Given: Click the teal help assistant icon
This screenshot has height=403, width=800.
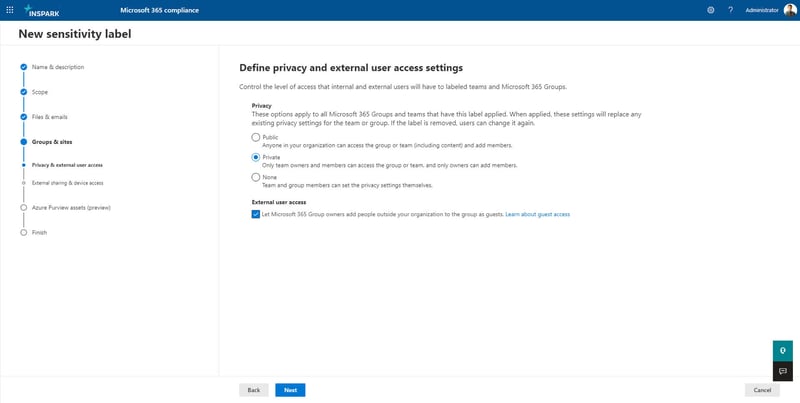Looking at the screenshot, I should point(783,351).
